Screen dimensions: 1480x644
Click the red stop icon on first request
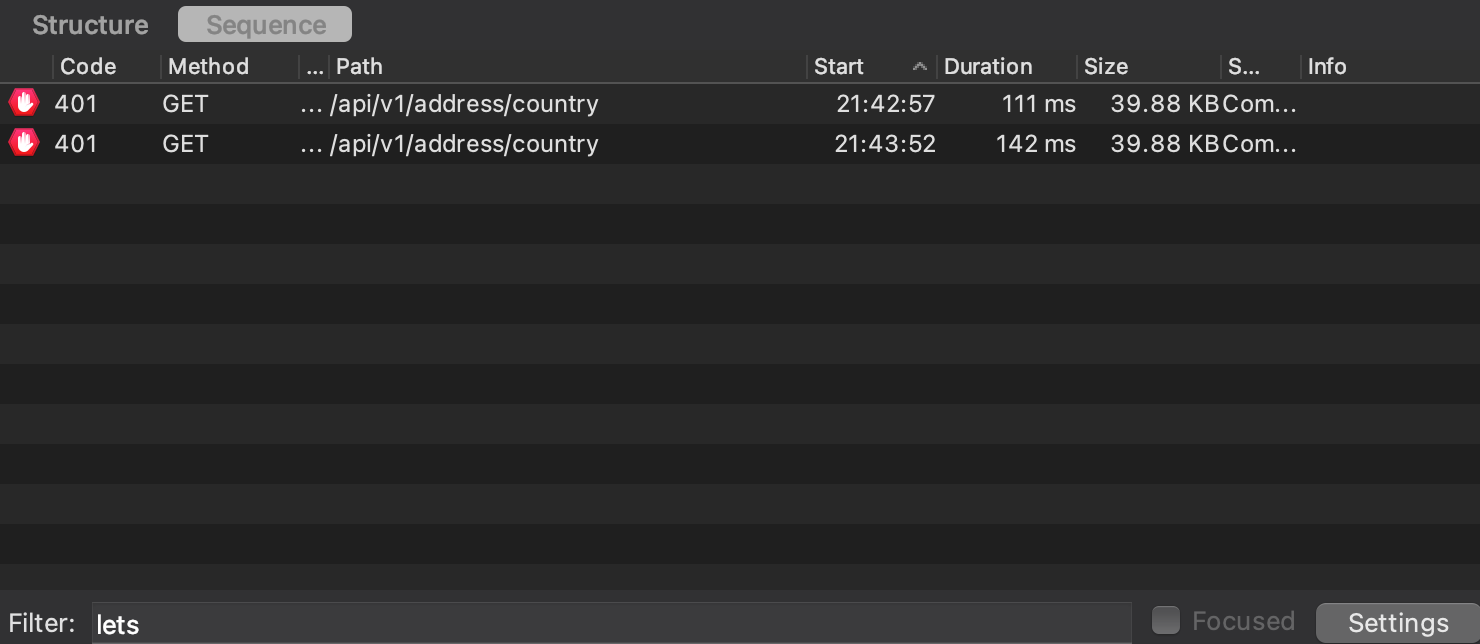click(x=23, y=103)
